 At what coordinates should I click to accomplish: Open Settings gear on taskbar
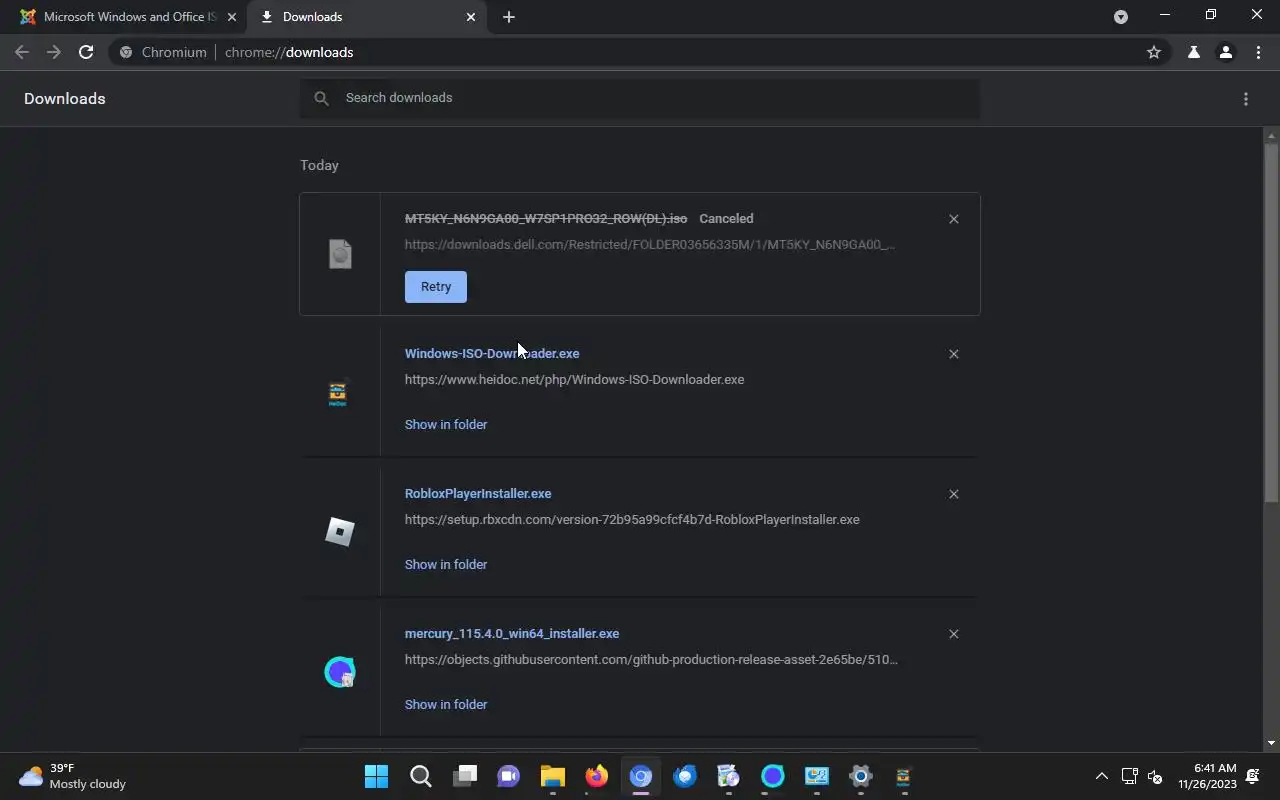pyautogui.click(x=860, y=777)
